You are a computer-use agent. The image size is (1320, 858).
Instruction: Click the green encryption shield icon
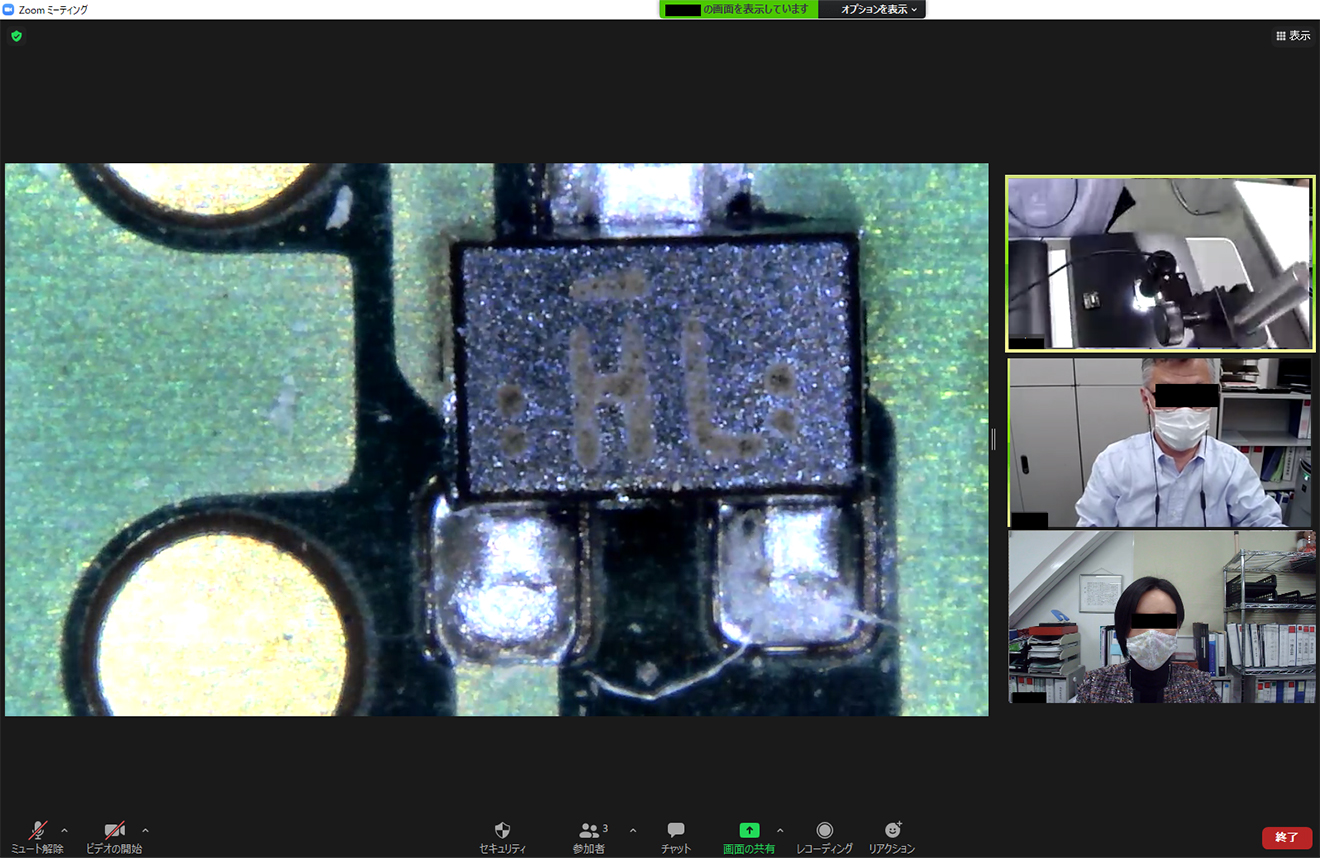(16, 36)
